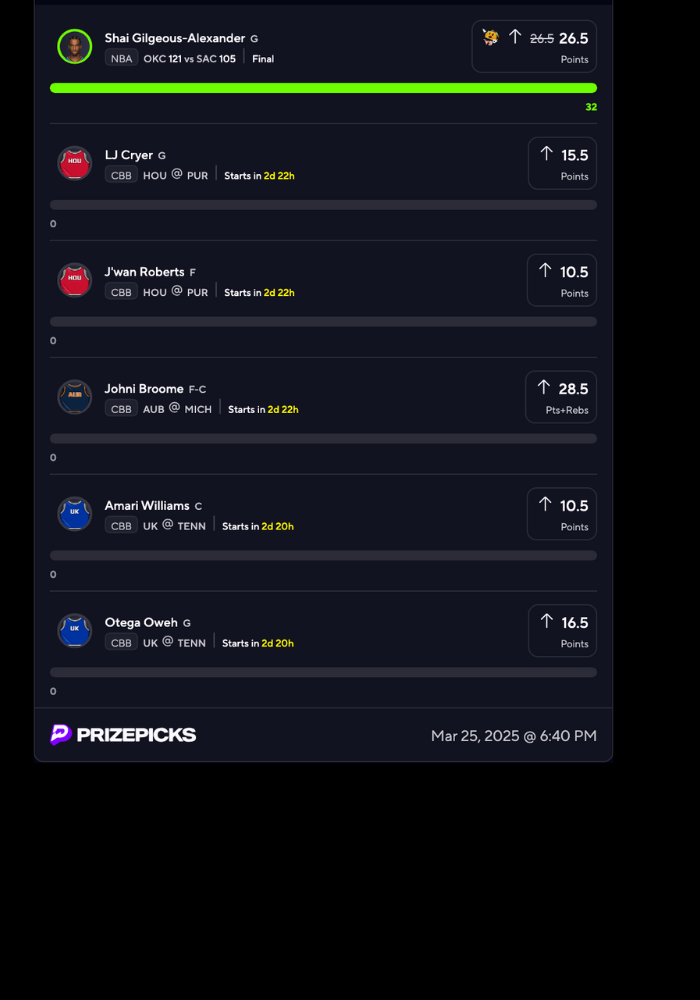Select Otega Oweh's 16.5 Points projection box

[x=562, y=631]
